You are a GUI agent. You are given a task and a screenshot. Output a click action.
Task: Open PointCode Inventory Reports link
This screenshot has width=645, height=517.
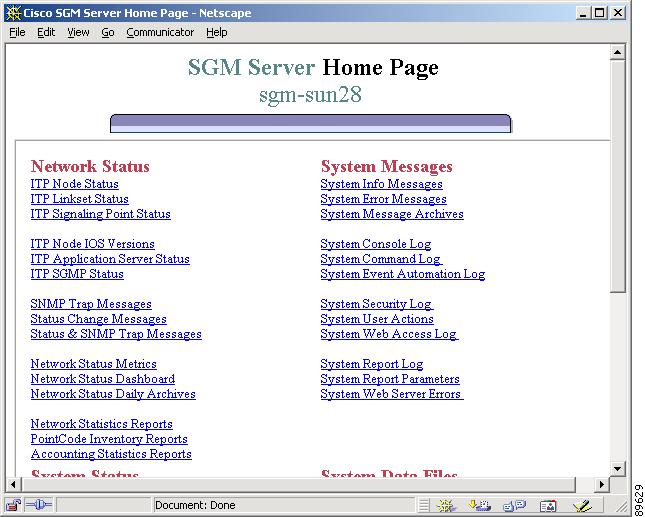[109, 439]
